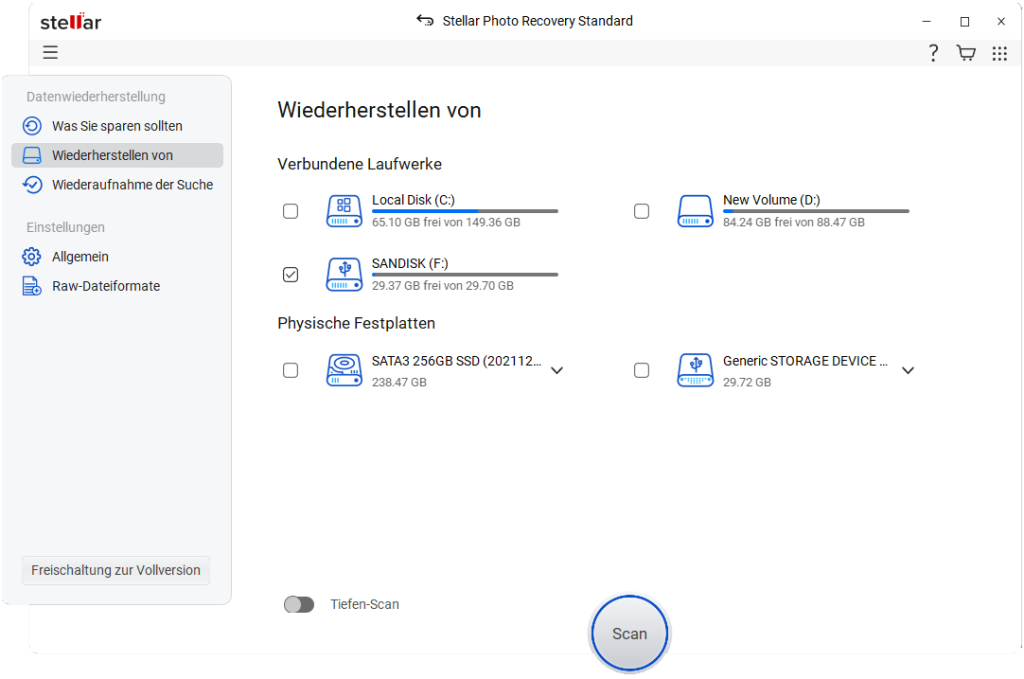Click the help question mark icon
Screen dimensions: 1024x679
point(933,53)
